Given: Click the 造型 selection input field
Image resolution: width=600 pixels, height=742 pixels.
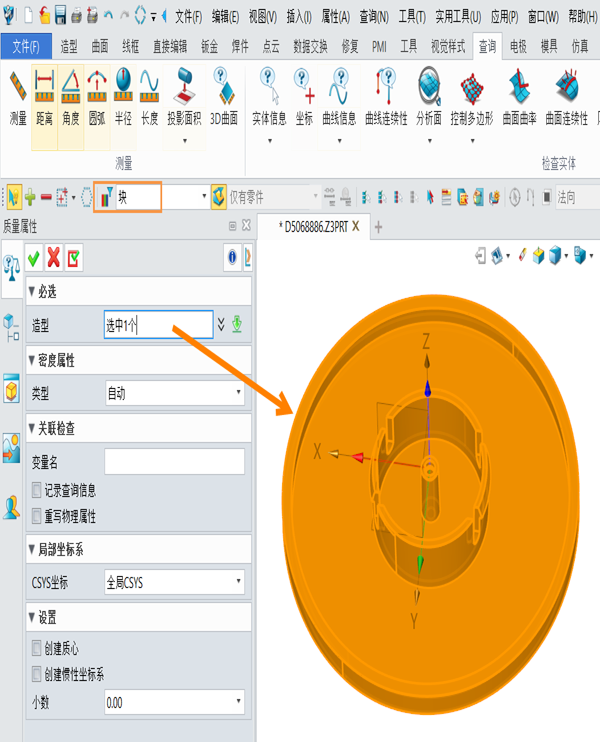Looking at the screenshot, I should (159, 325).
